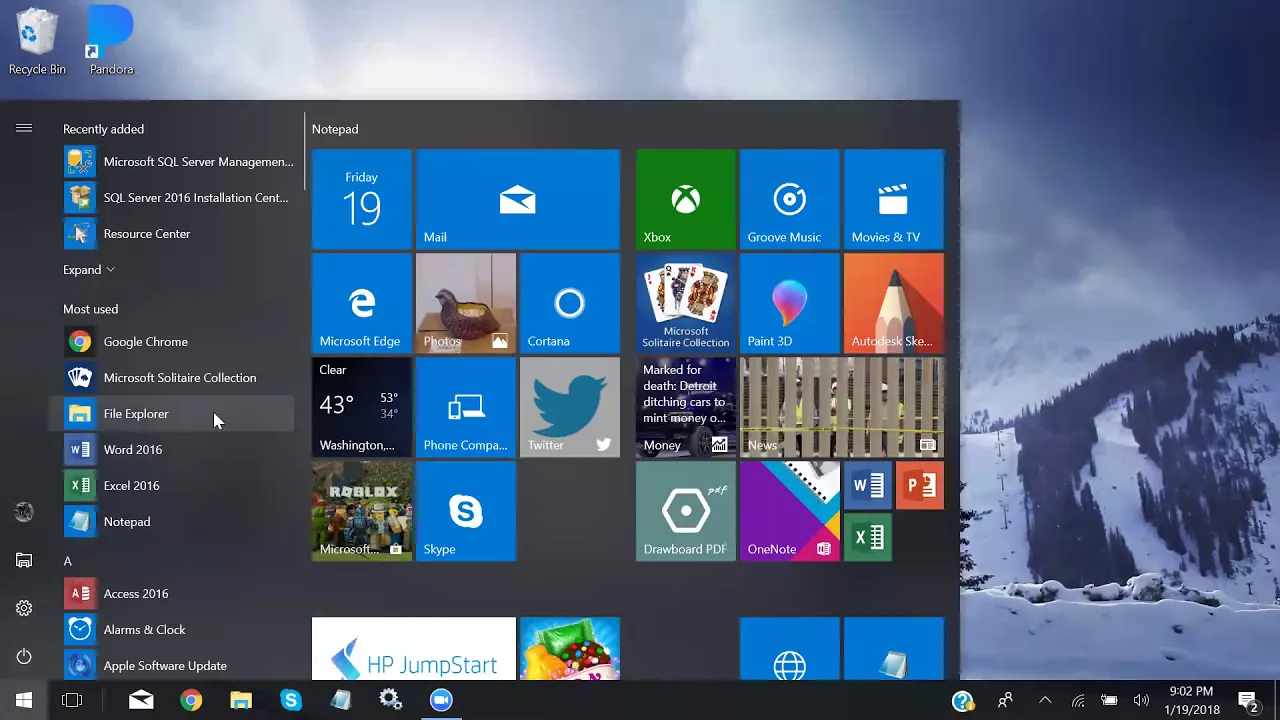Open the small Excel tile
This screenshot has width=1280, height=720.
click(868, 538)
